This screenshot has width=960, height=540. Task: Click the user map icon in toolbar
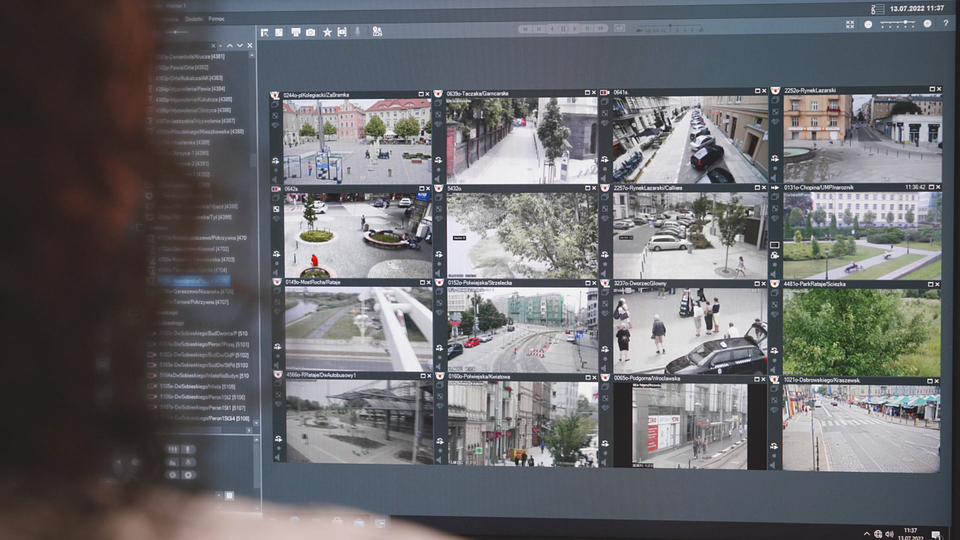click(x=377, y=32)
